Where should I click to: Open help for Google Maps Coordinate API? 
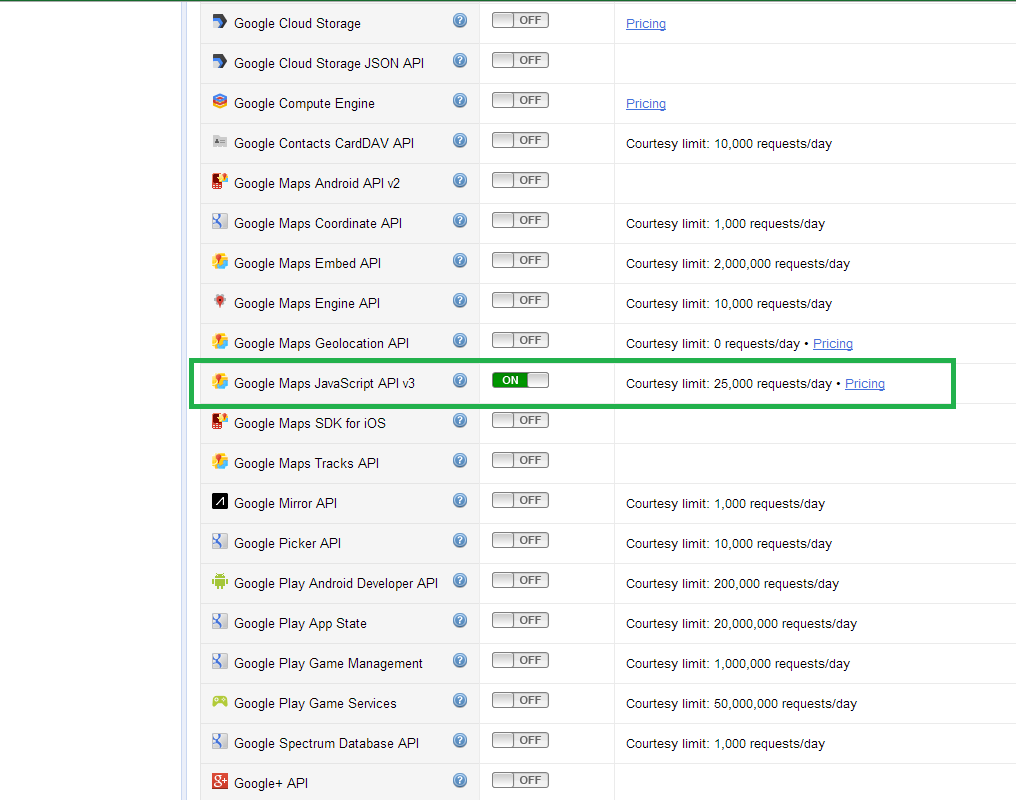coord(460,221)
